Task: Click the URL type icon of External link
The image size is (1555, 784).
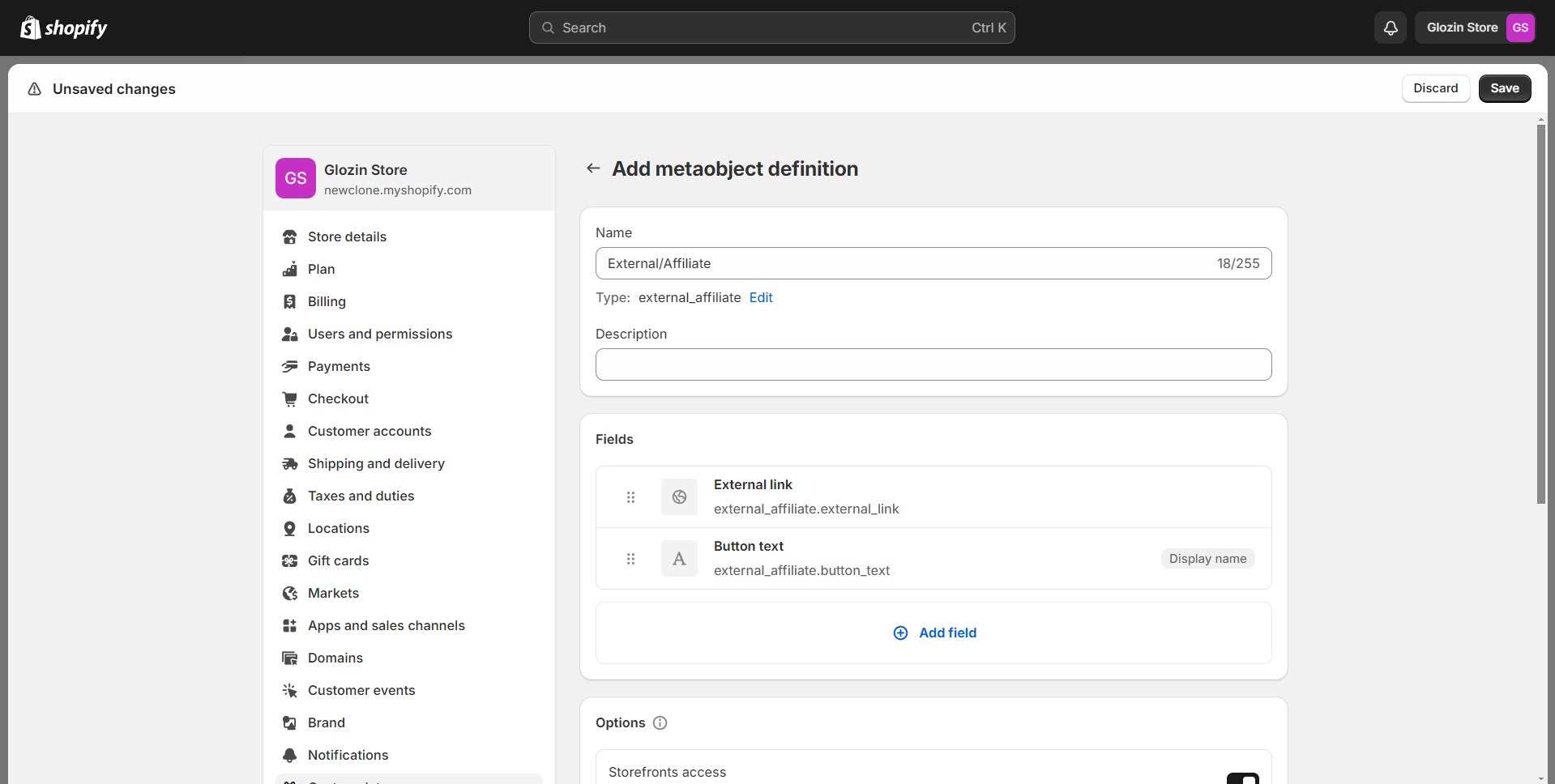Action: [x=679, y=497]
